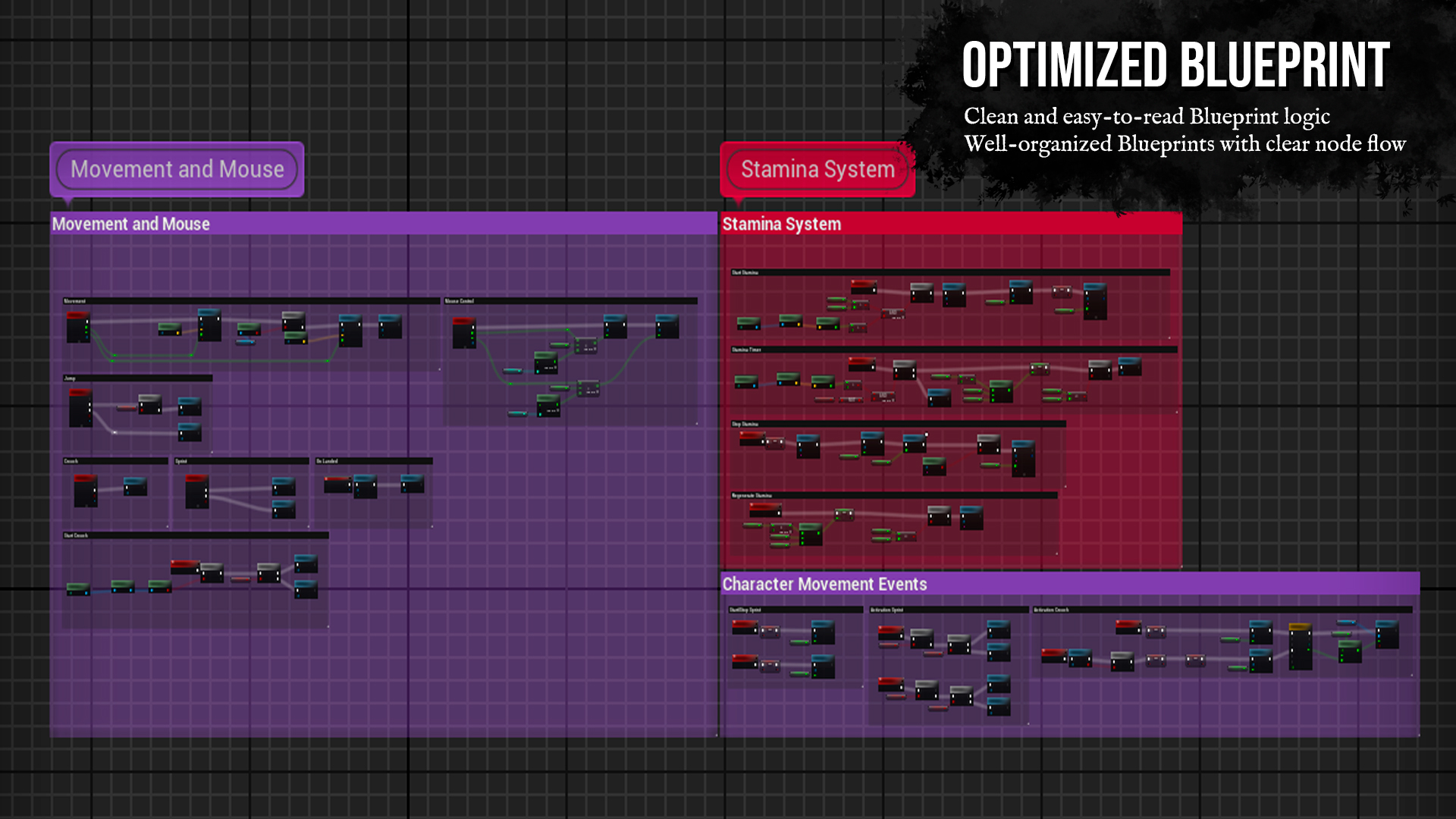This screenshot has height=819, width=1456.
Task: Expand the hidden pins arrow on the Mouse Control math node
Action: pos(595,349)
